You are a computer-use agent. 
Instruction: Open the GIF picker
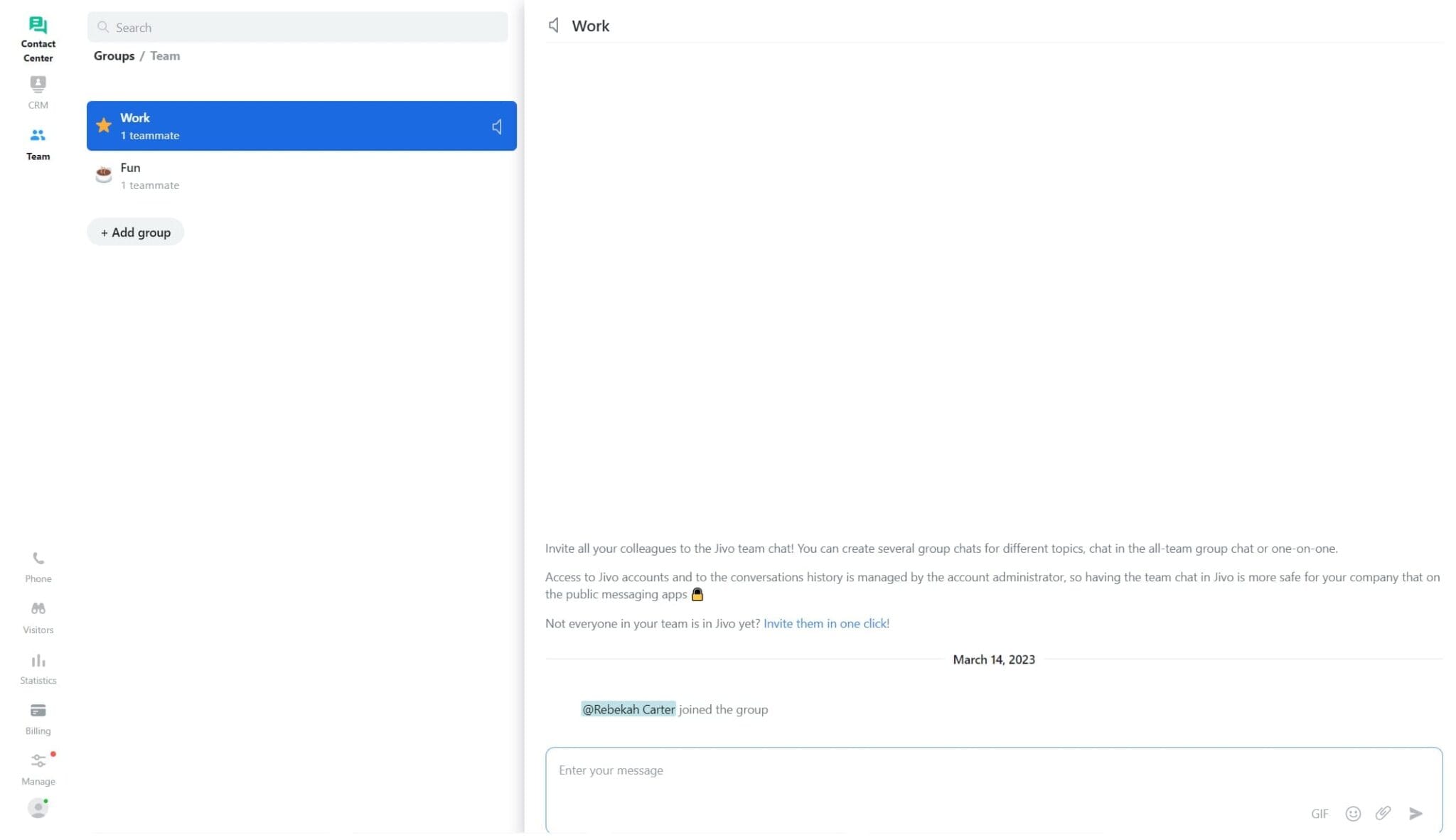tap(1320, 814)
